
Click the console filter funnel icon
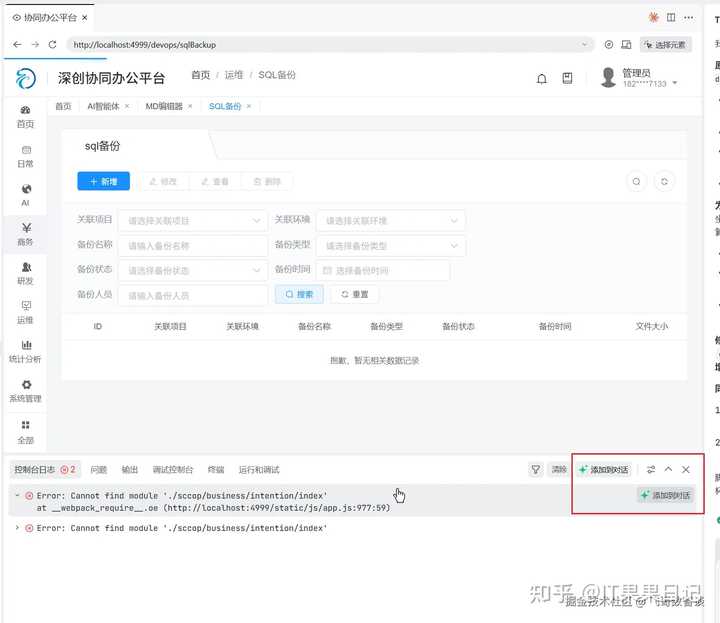click(535, 470)
